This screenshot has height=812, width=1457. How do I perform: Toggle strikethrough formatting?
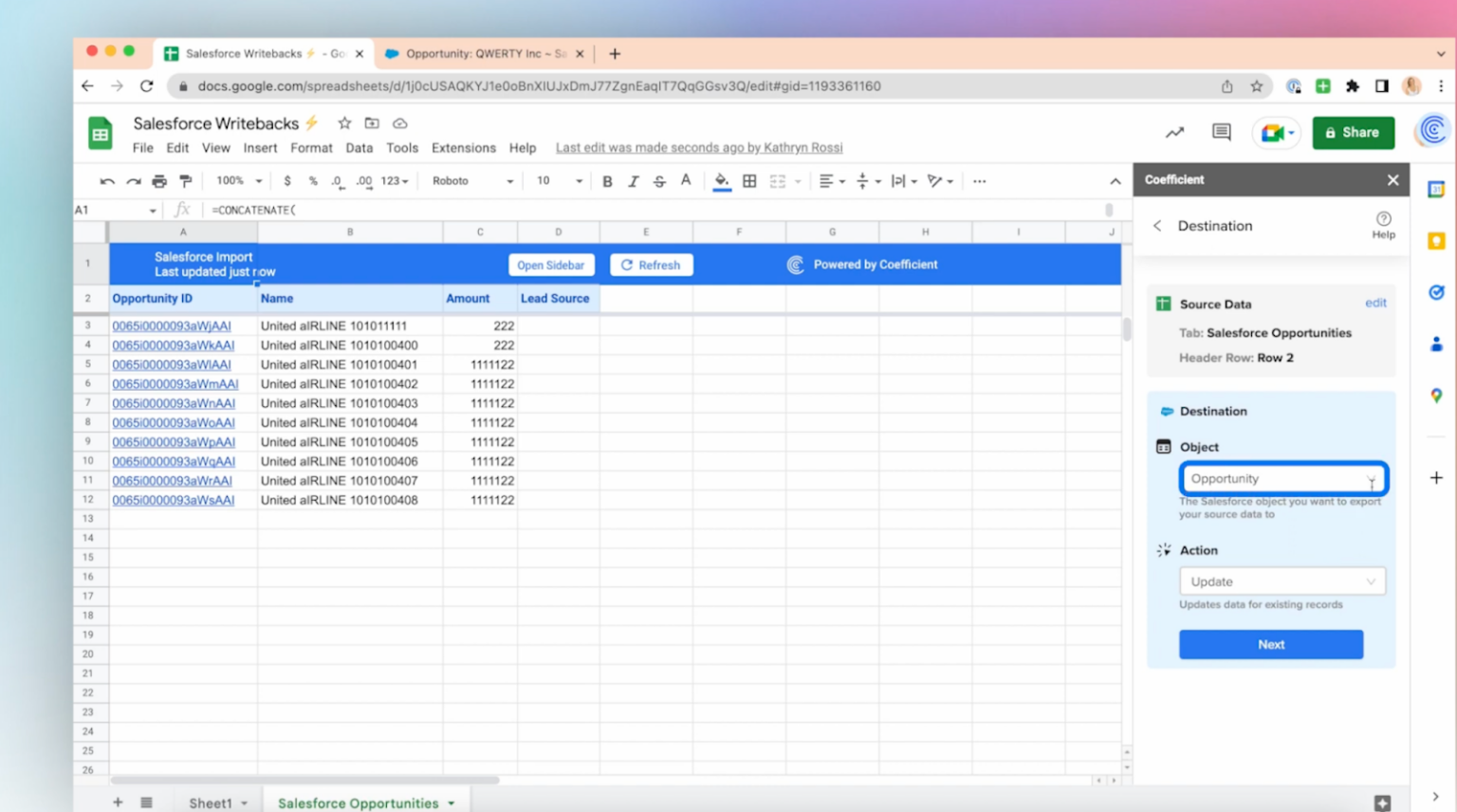coord(659,181)
